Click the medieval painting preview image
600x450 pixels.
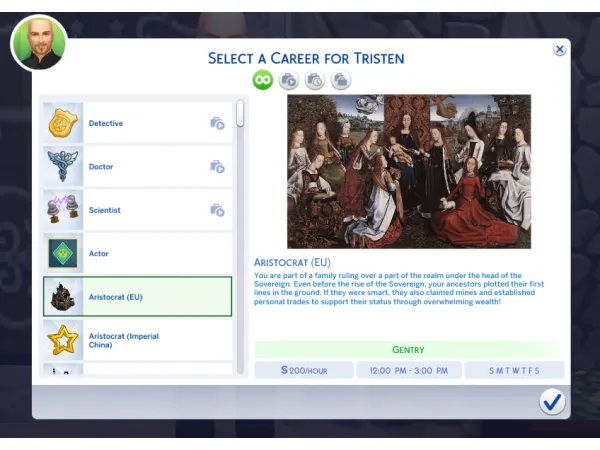409,171
